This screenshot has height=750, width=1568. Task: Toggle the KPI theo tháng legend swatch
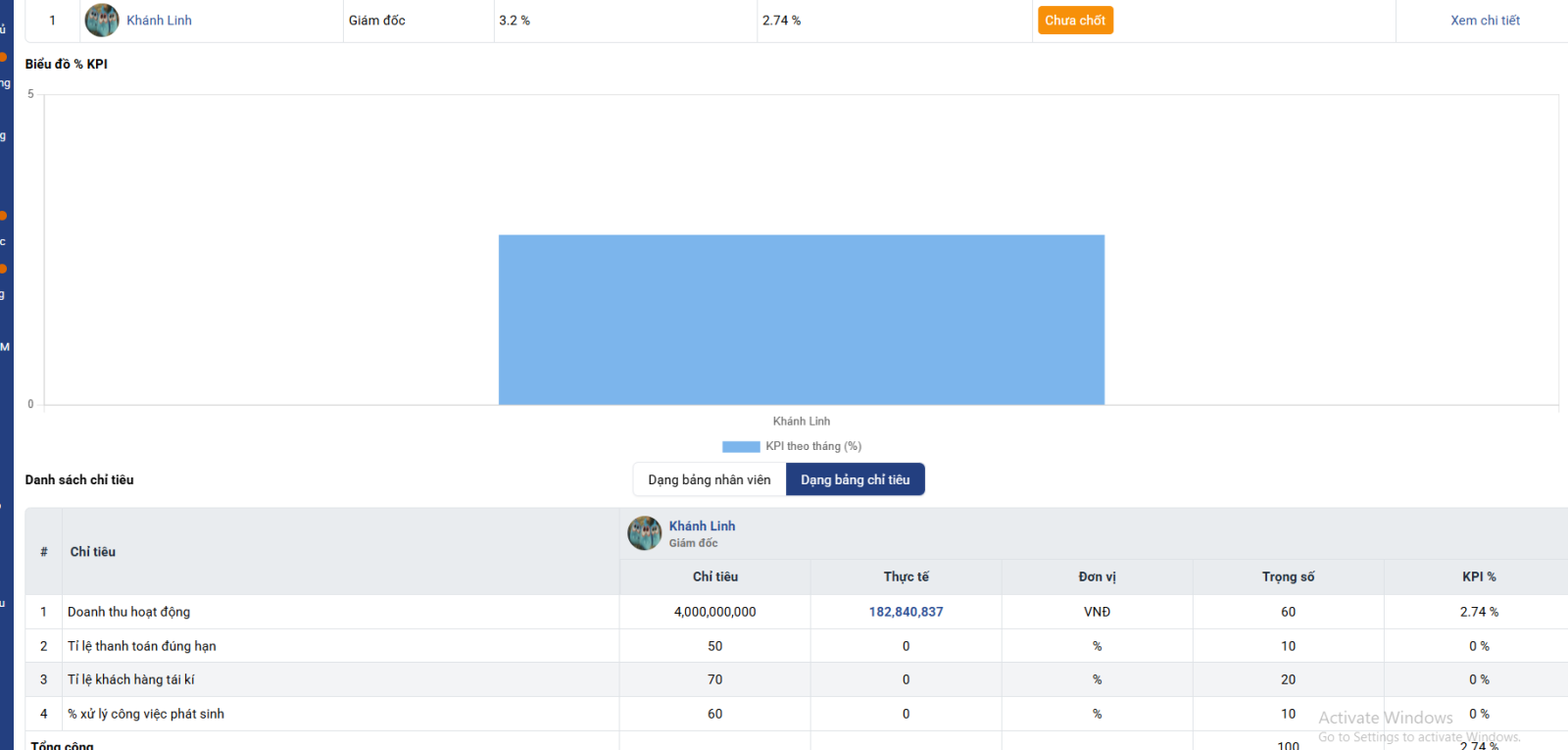(741, 447)
